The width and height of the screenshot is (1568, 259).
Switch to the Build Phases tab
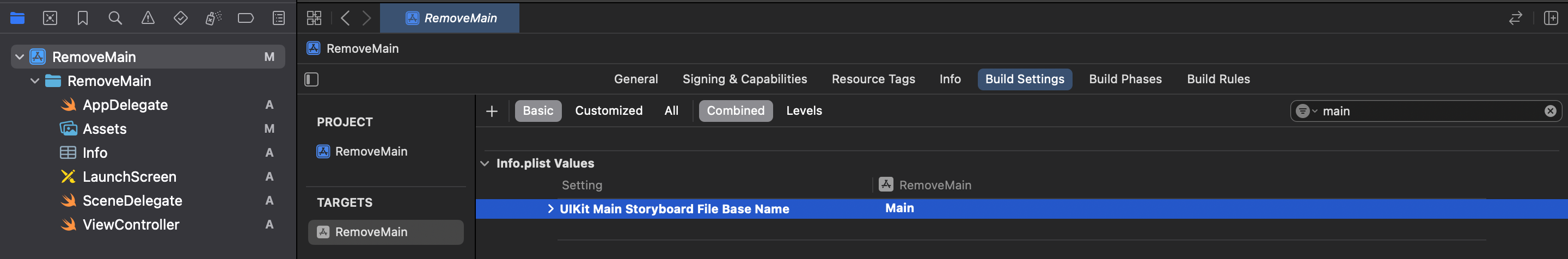coord(1125,79)
